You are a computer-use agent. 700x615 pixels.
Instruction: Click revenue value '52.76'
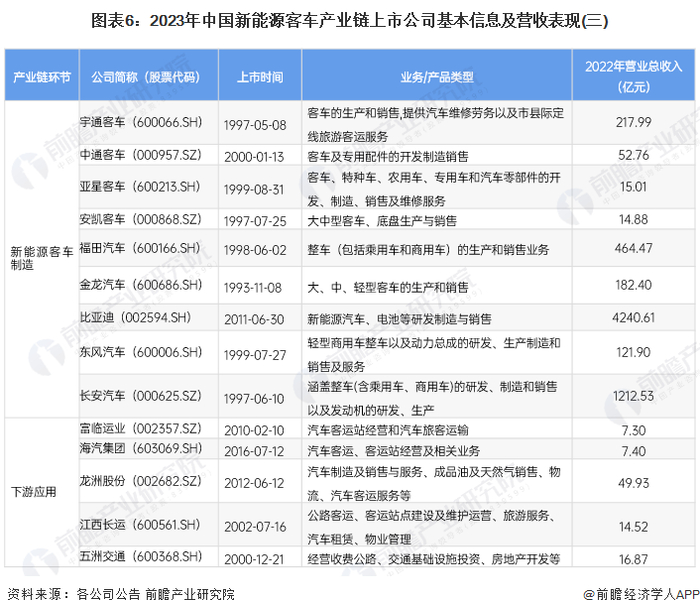click(633, 155)
